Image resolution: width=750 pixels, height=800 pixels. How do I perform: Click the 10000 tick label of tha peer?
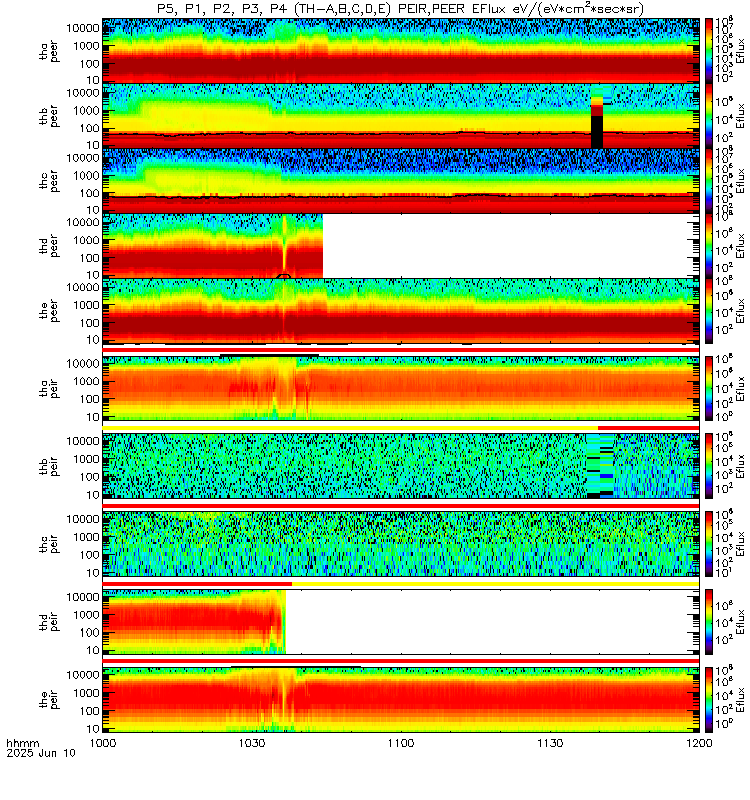pos(83,29)
